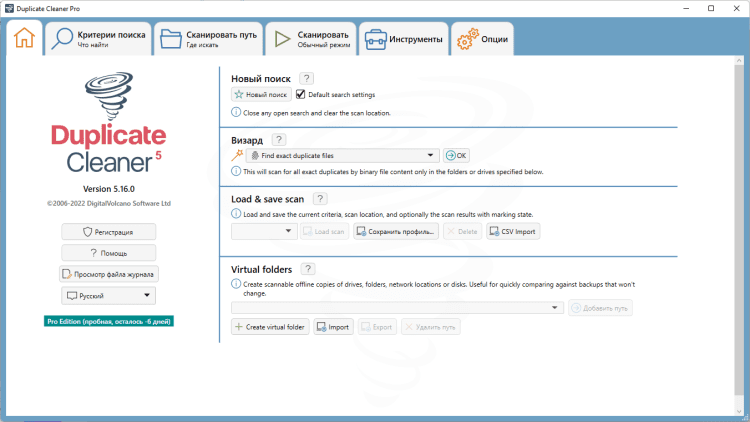This screenshot has width=750, height=422.
Task: Click the help icon beside Новый поиск heading
Action: (x=307, y=78)
